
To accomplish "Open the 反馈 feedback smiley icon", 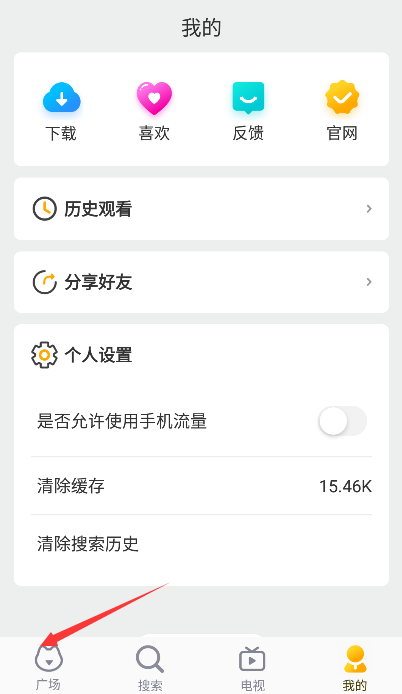I will pyautogui.click(x=248, y=97).
